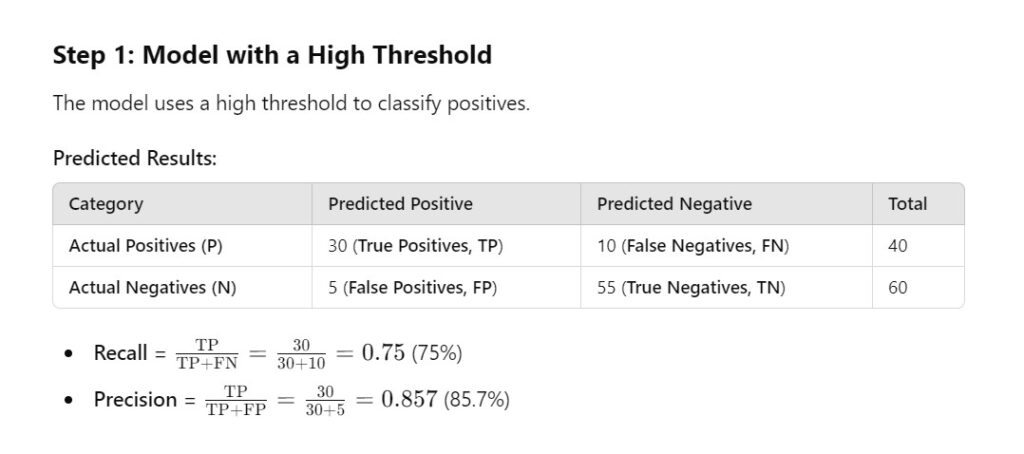This screenshot has width=1024, height=454.
Task: Click the word "Recall" in the bullet list
Action: pyautogui.click(x=121, y=353)
